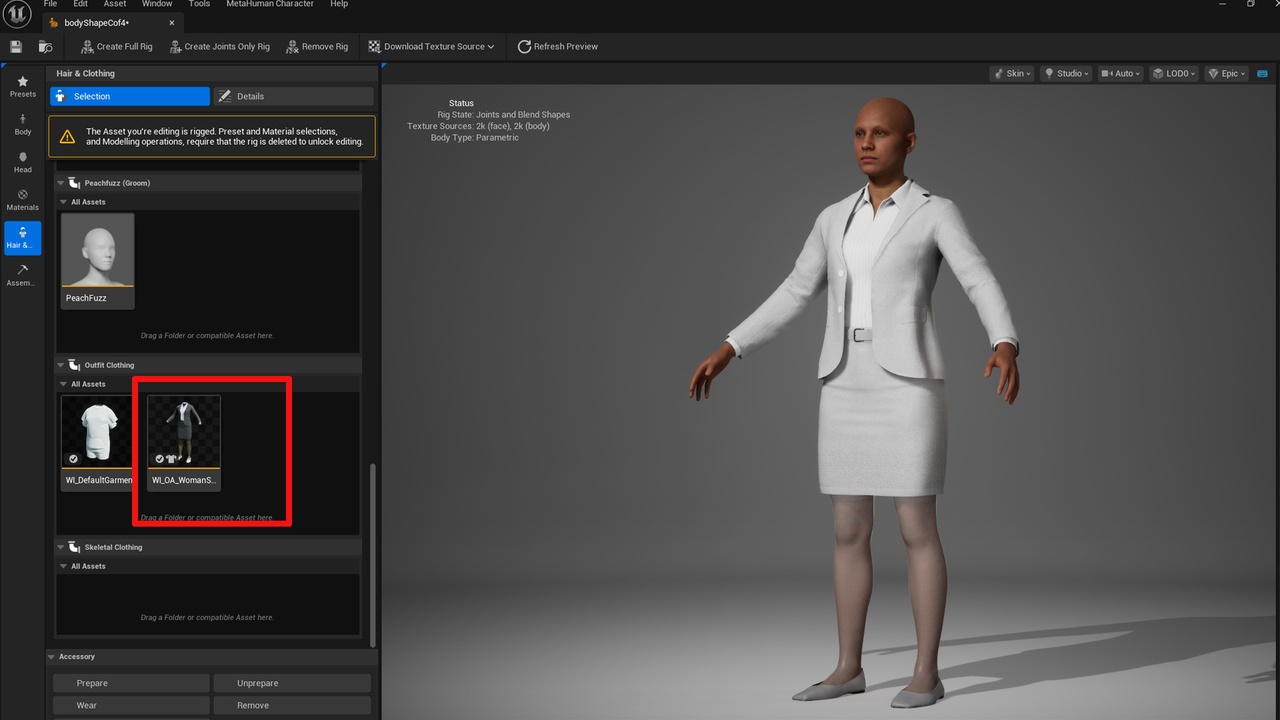Screen dimensions: 1280x720
Task: Open Download Texture Source dropdown
Action: 431,46
